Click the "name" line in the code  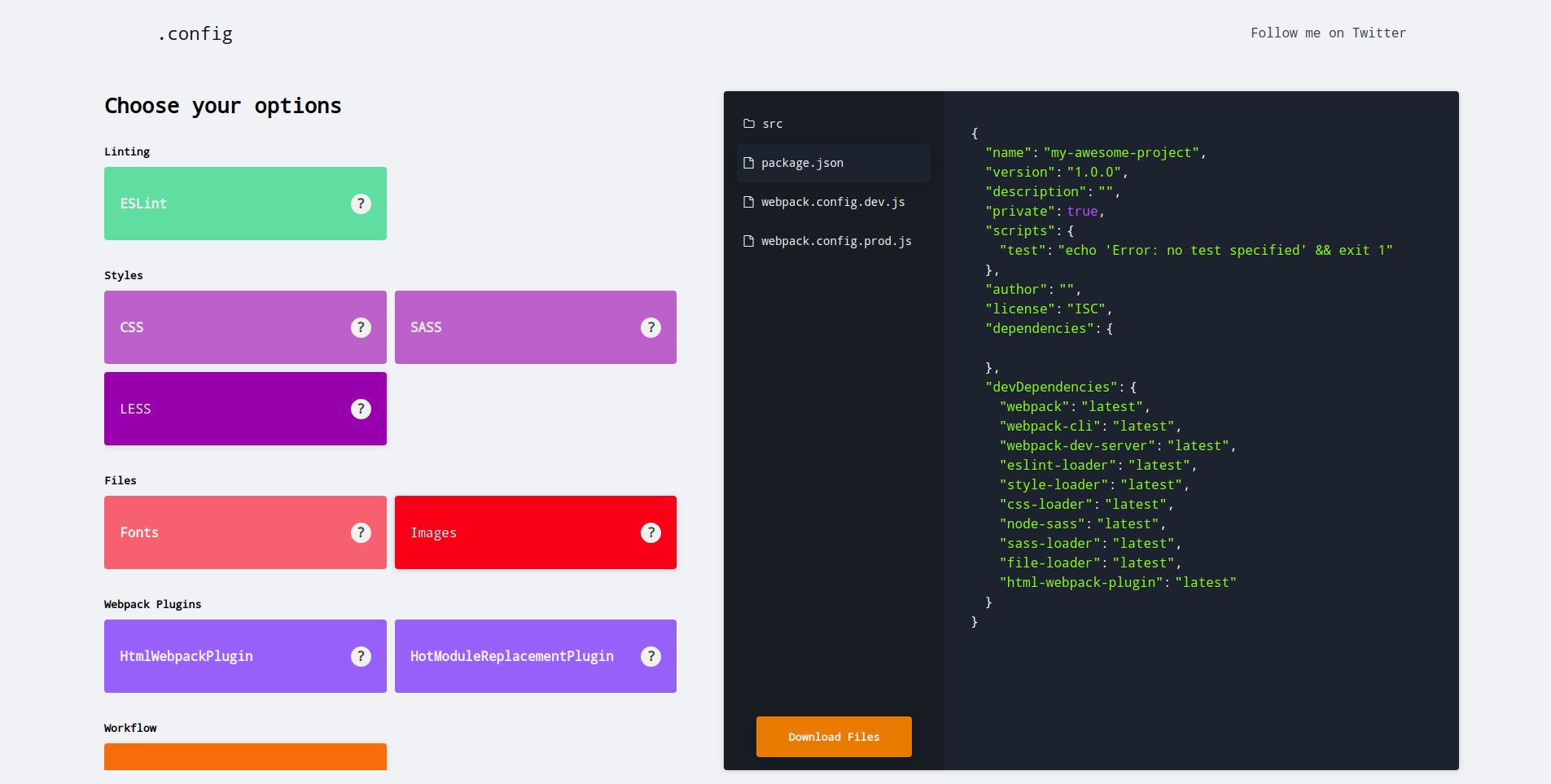(x=1096, y=152)
